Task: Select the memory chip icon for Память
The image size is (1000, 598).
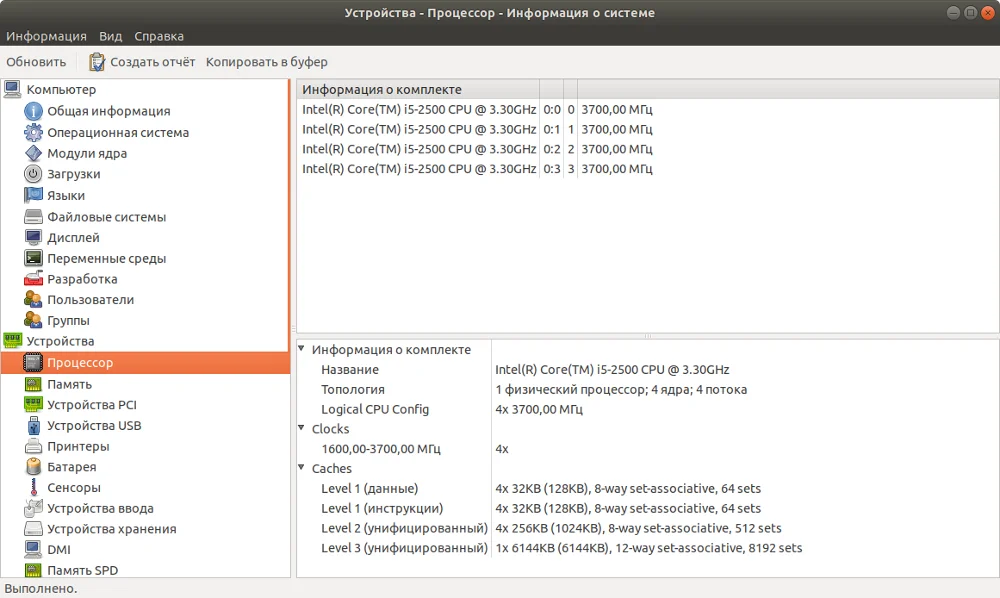Action: 33,384
